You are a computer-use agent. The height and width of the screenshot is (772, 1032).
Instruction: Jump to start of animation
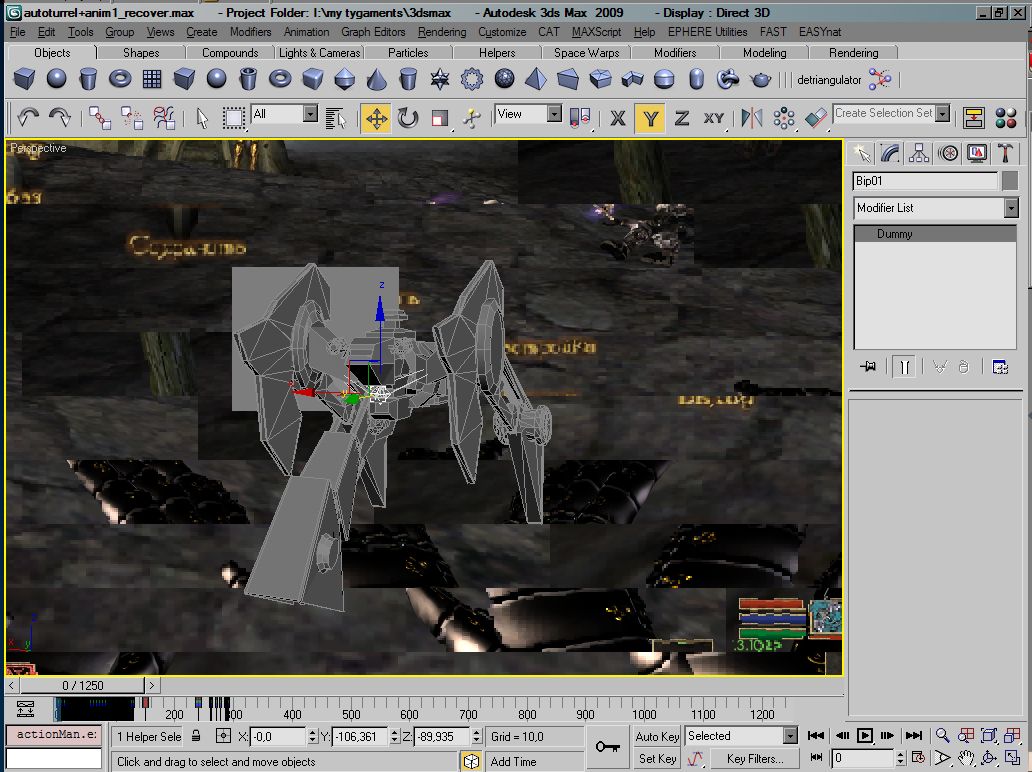coord(816,736)
